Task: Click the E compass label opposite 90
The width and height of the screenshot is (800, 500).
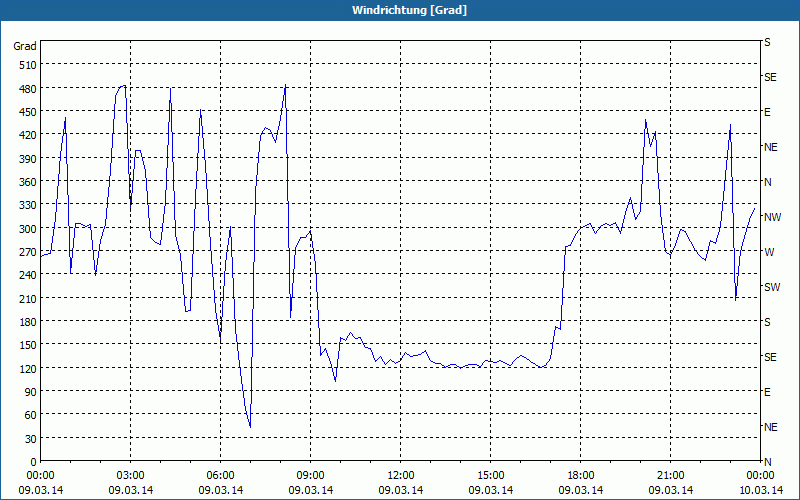Action: 767,392
